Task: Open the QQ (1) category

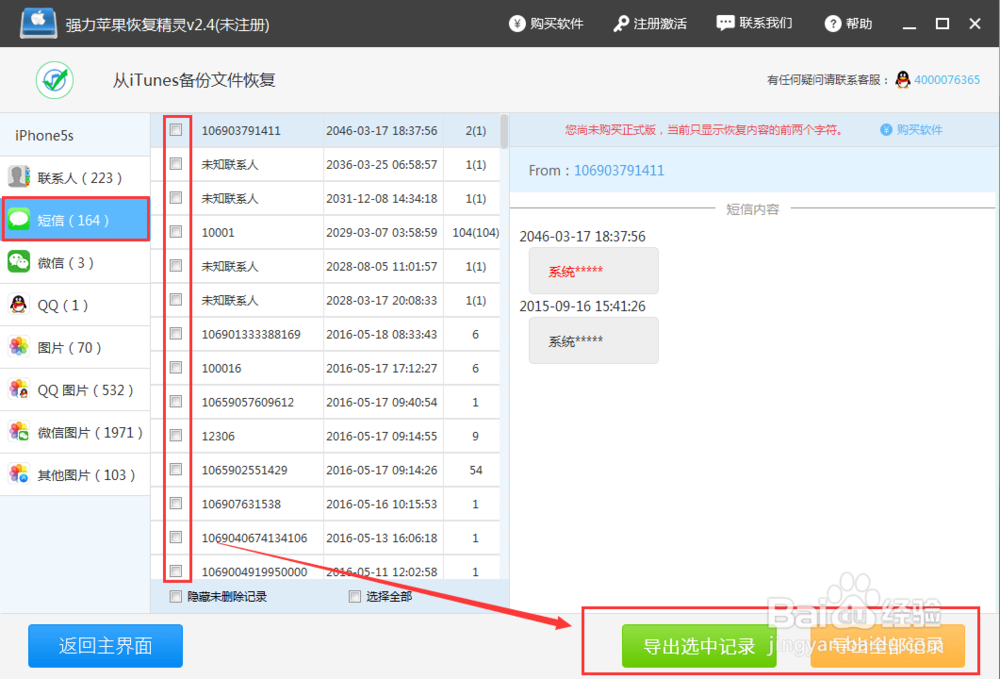Action: tap(75, 305)
